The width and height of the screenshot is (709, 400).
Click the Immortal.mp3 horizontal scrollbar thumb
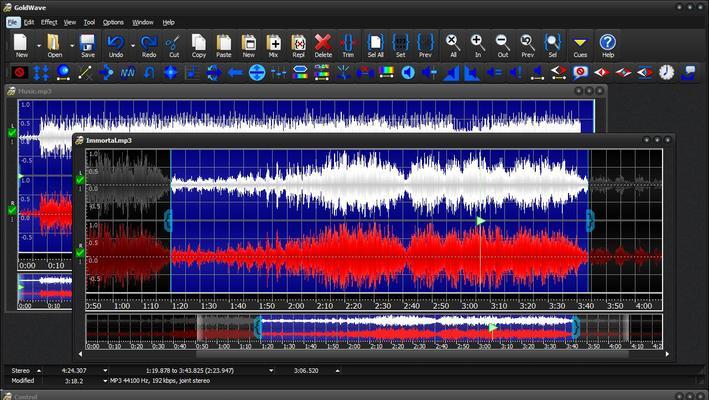412,354
